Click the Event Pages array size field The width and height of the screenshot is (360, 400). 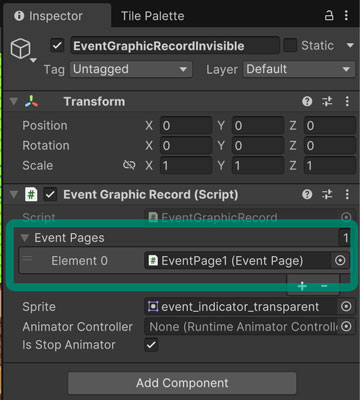(345, 238)
